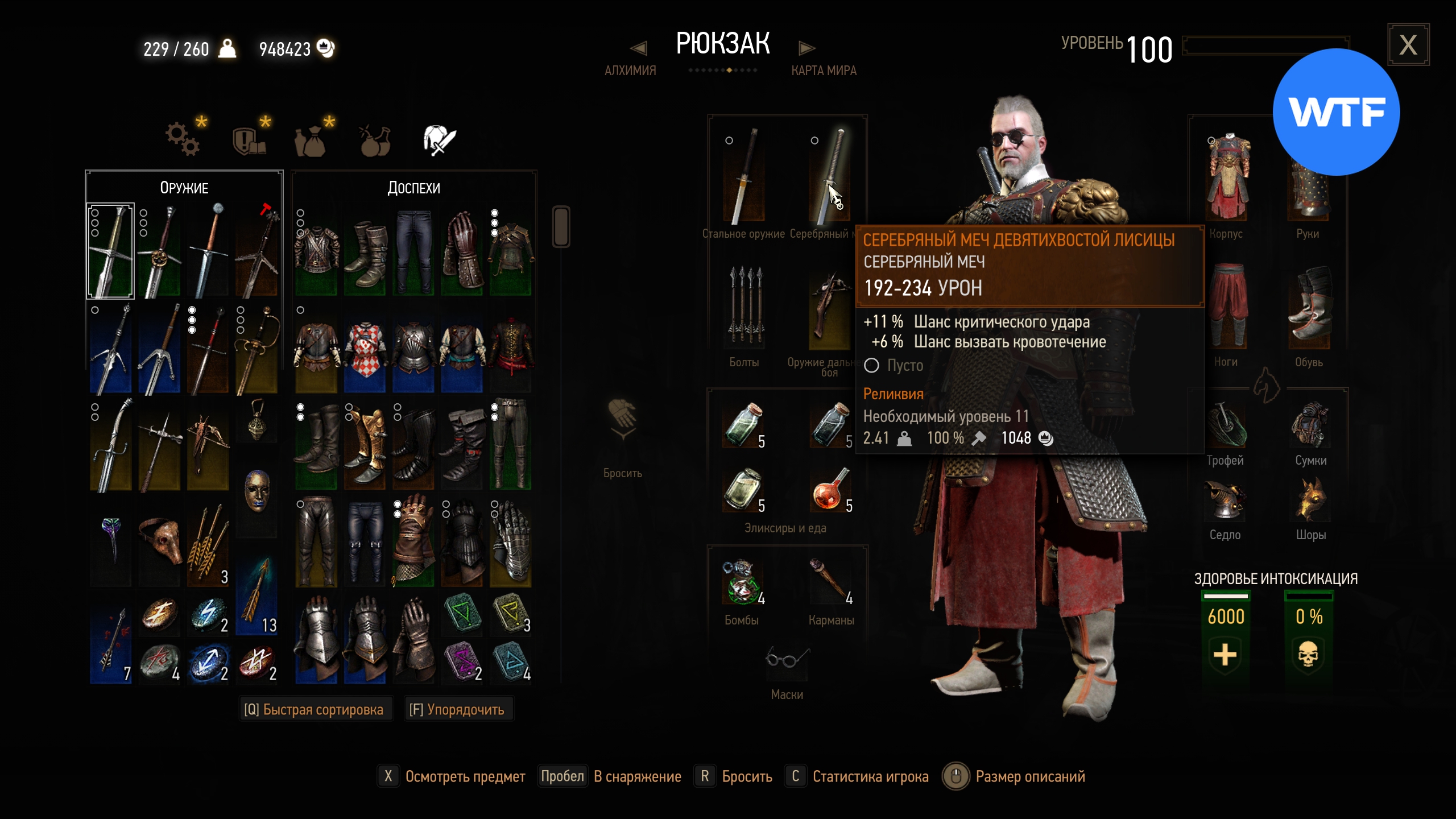Screen dimensions: 1456x819
Task: Select the weapons and armor filter tab
Action: click(x=439, y=140)
